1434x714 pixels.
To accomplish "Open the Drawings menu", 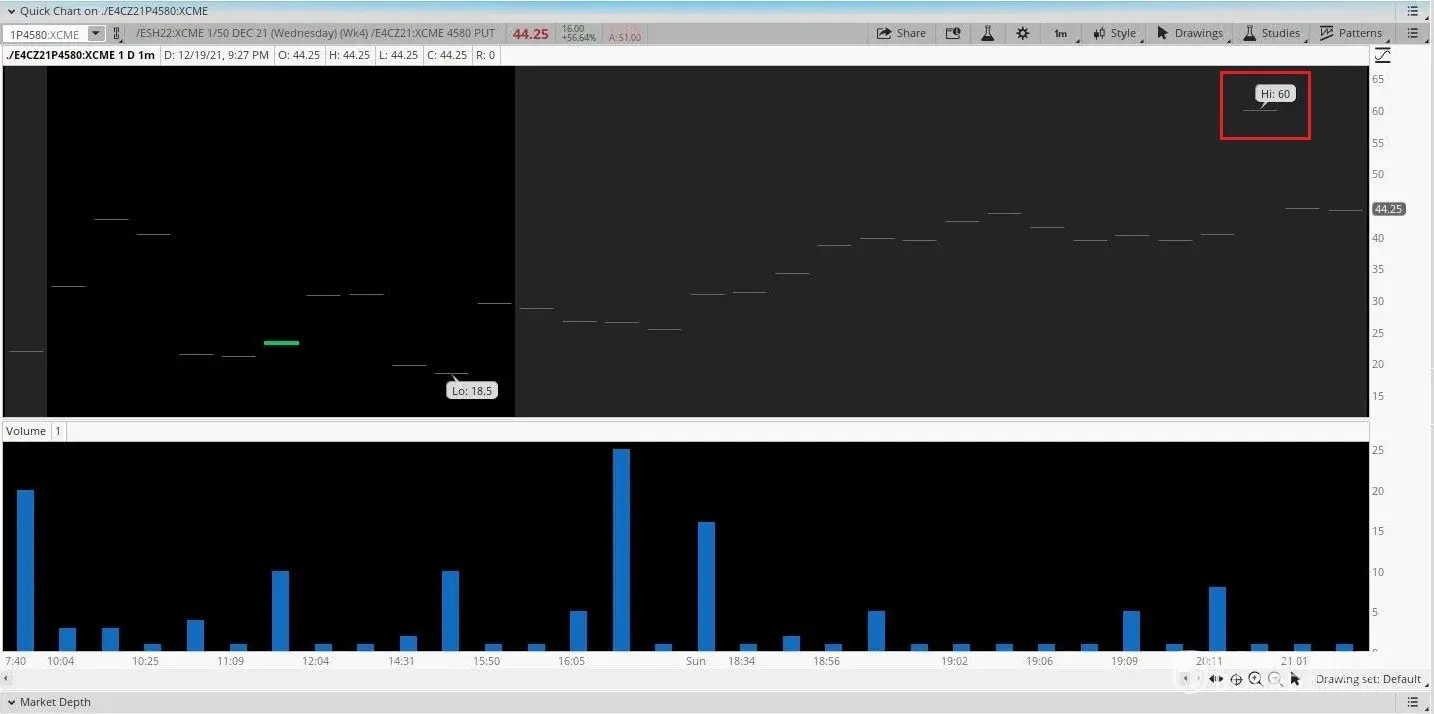I will click(x=1190, y=33).
